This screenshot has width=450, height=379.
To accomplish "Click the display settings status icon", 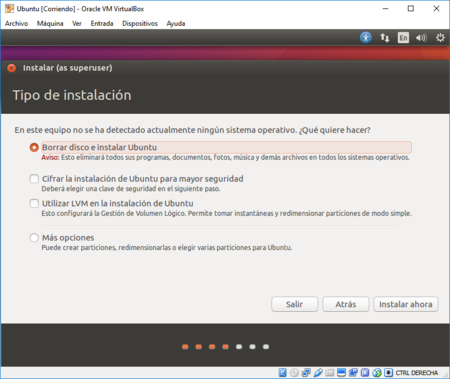I will [x=341, y=373].
